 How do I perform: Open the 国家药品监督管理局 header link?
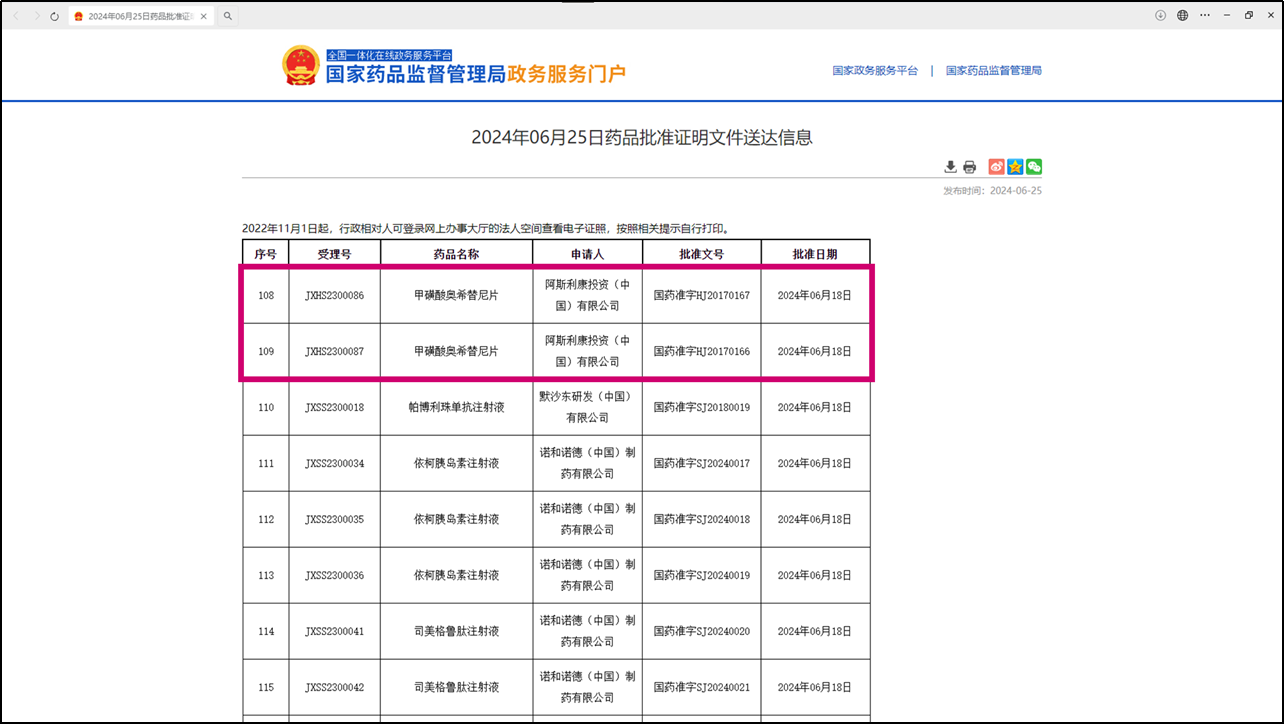click(994, 71)
